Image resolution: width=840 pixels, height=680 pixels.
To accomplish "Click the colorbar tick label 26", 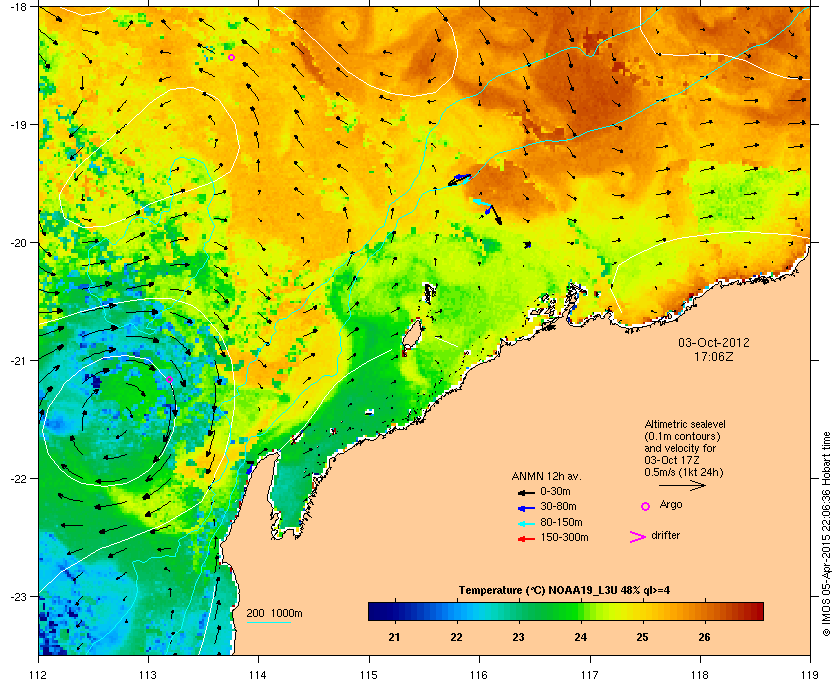I will [704, 637].
